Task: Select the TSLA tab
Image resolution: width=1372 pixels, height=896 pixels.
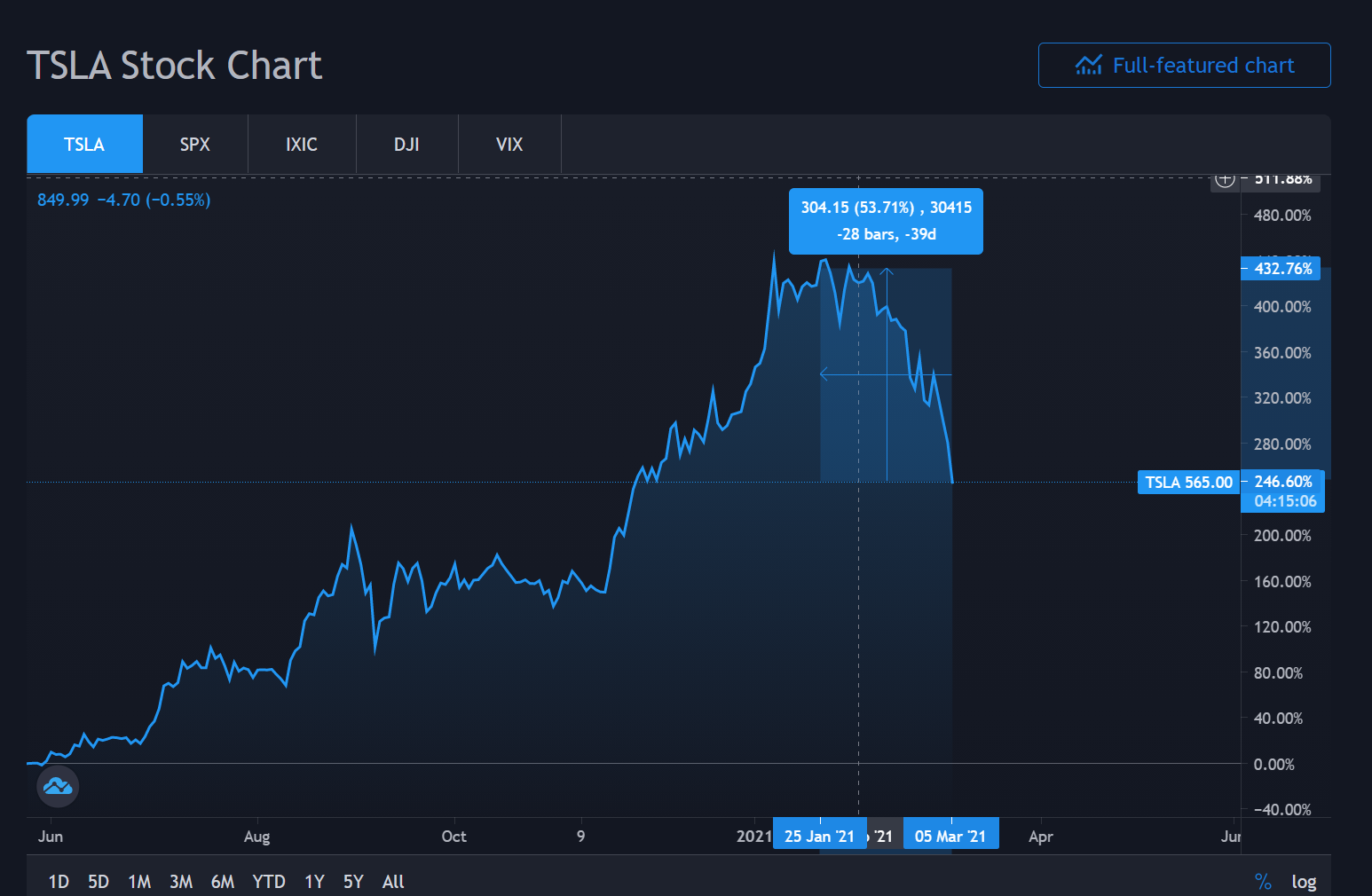Action: (x=84, y=144)
